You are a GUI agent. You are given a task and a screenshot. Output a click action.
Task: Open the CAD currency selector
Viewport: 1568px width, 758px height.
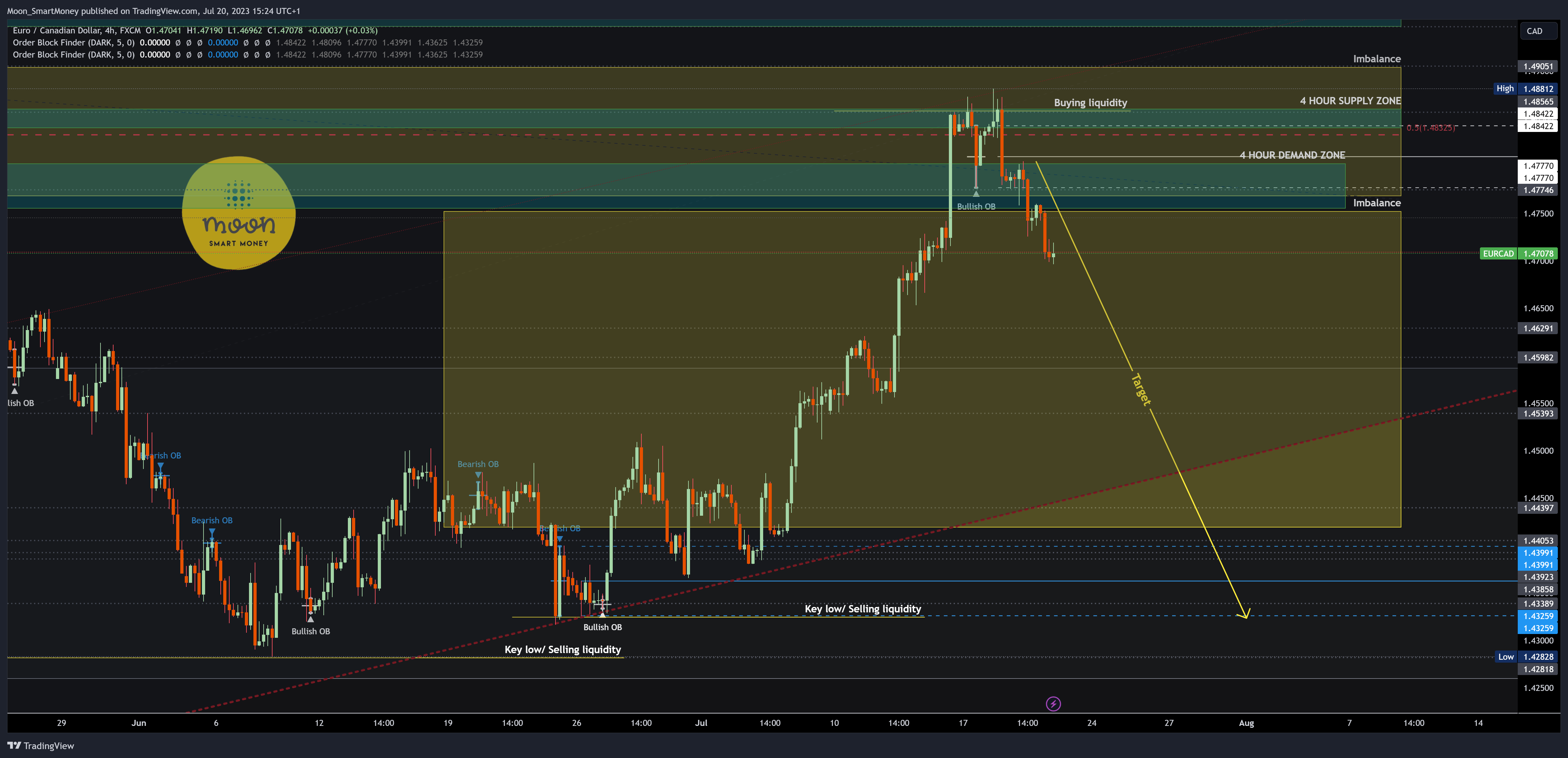[1538, 31]
